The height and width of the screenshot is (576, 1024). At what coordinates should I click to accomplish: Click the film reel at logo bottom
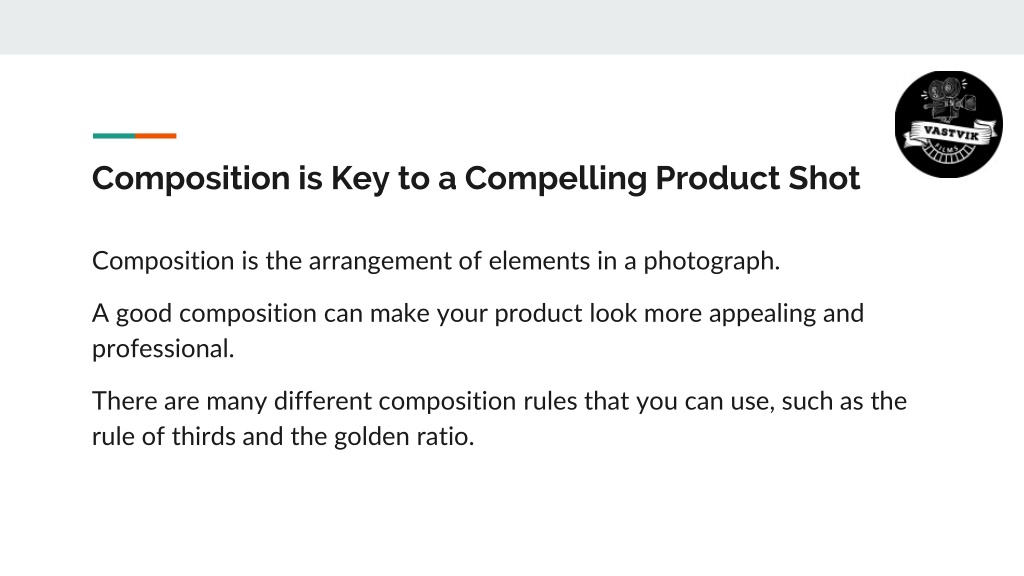pyautogui.click(x=948, y=154)
